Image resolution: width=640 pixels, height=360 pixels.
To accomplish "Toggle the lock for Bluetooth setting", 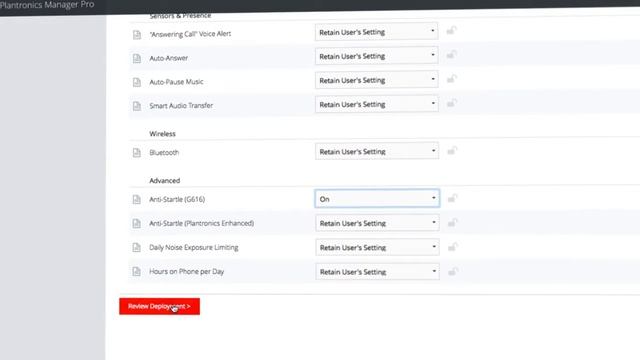I will pos(452,151).
